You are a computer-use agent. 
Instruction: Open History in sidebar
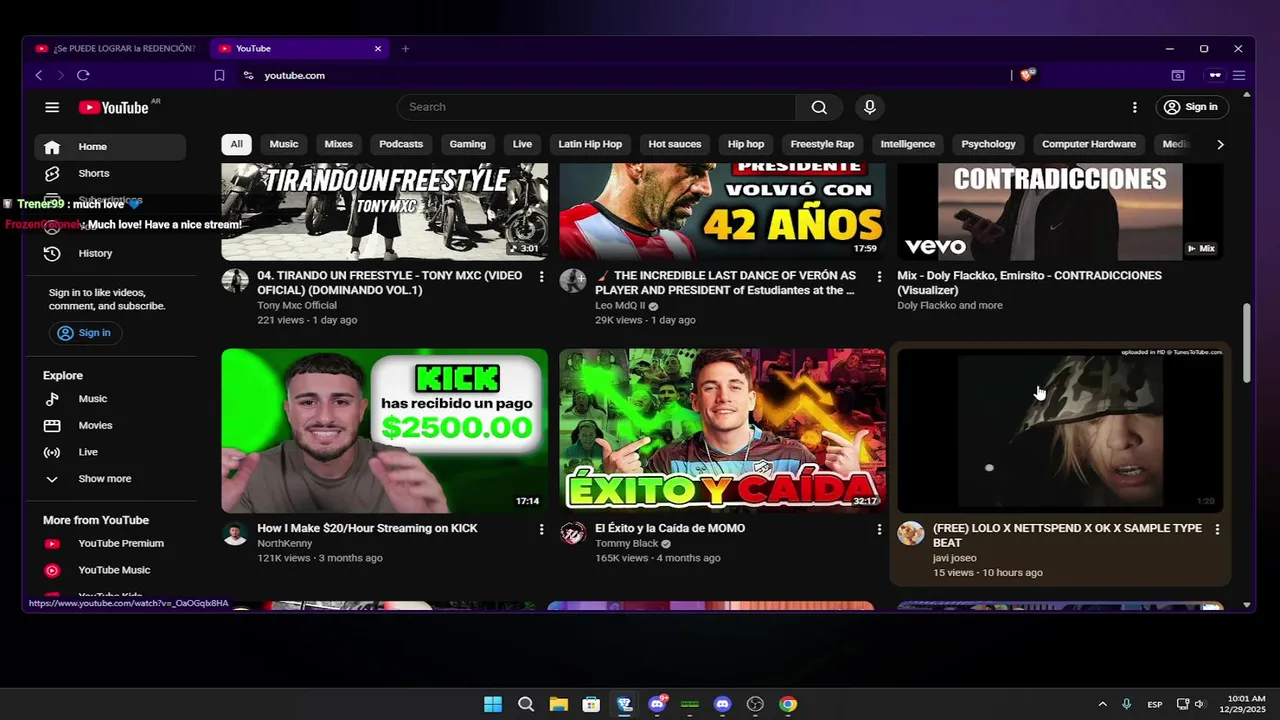pos(110,253)
